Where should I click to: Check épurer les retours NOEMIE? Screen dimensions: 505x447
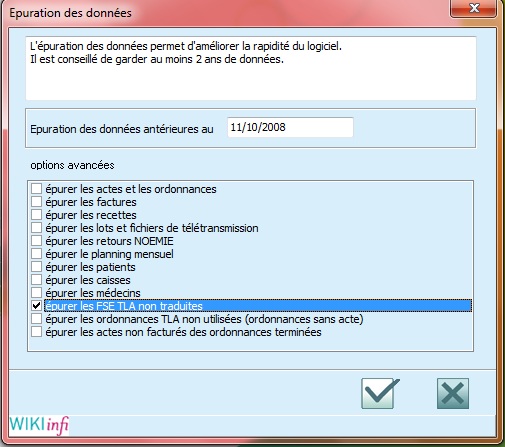[36, 241]
